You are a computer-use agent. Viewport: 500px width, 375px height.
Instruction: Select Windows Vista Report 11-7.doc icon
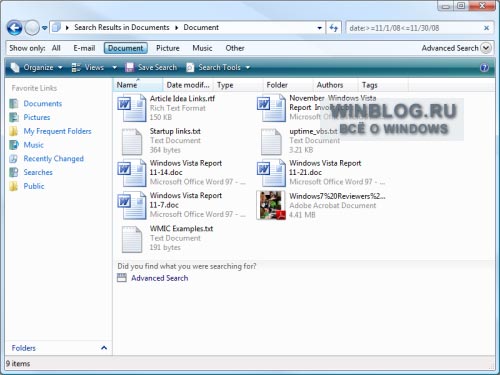tap(132, 205)
